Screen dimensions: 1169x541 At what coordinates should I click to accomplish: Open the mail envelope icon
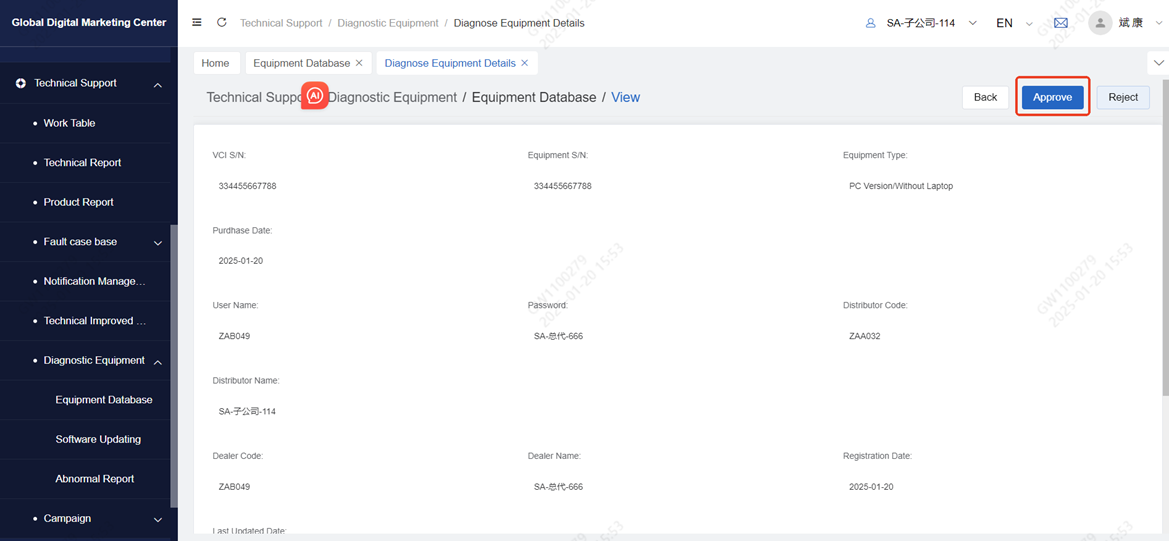(x=1061, y=23)
